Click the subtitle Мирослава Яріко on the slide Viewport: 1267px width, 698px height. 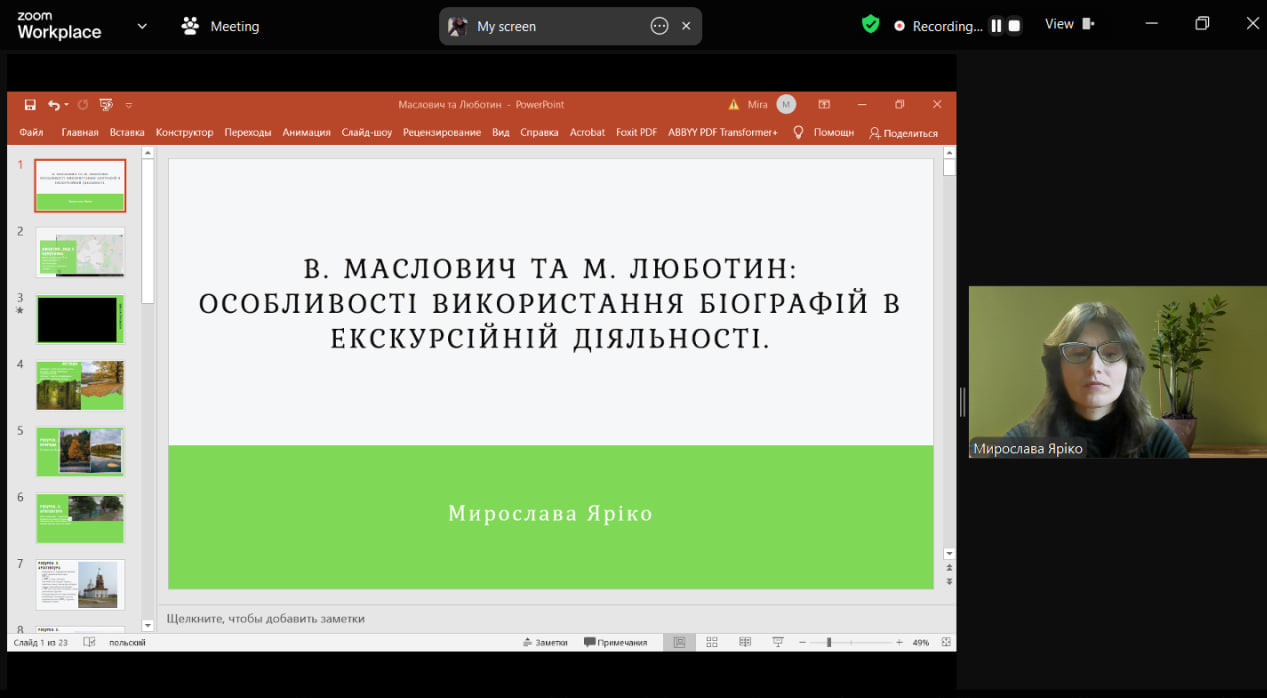coord(550,514)
